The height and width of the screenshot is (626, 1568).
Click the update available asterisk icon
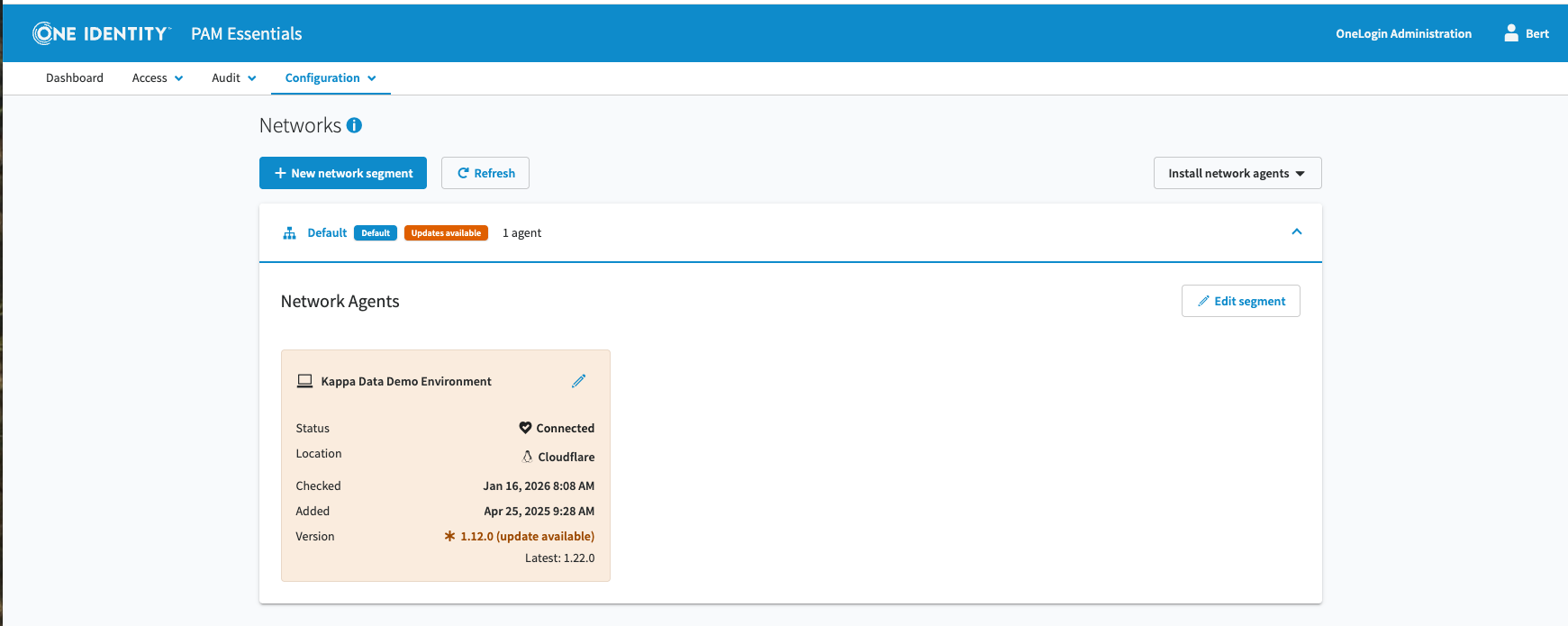[x=449, y=536]
